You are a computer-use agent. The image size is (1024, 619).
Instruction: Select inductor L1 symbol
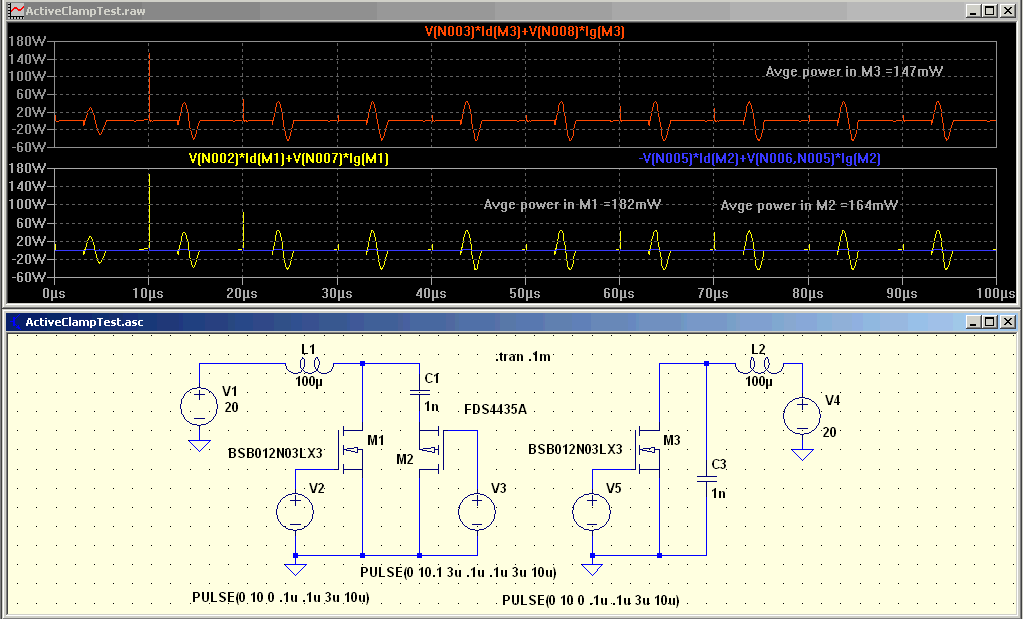pyautogui.click(x=310, y=365)
